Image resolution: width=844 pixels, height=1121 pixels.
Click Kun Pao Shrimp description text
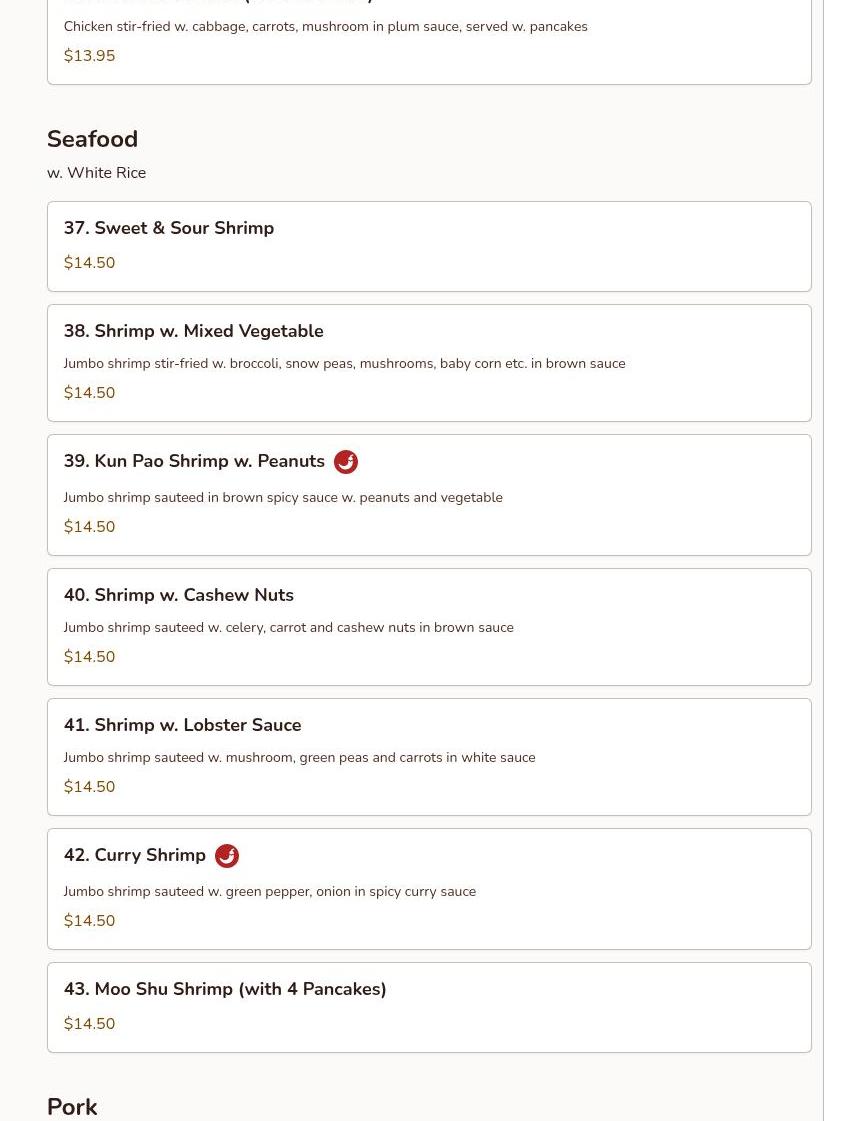[x=283, y=498]
